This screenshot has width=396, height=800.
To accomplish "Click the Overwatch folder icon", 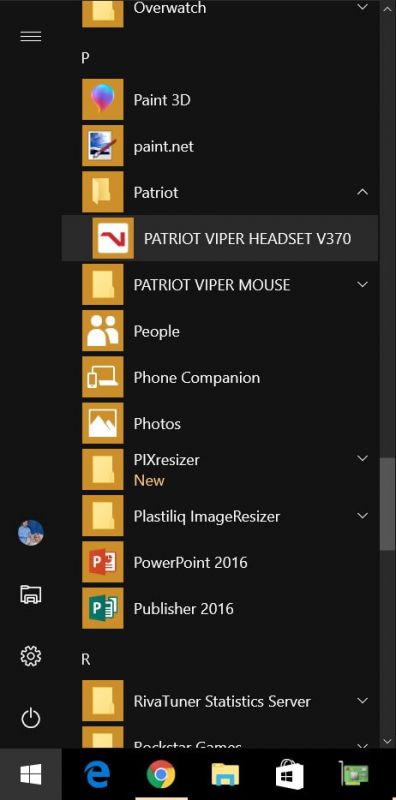I will click(103, 14).
